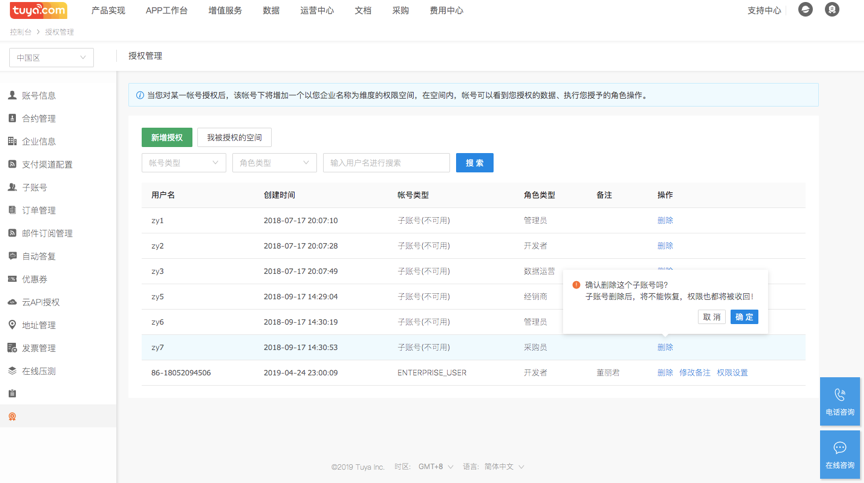Click 删除 link for zy7
Image resolution: width=864 pixels, height=483 pixels.
665,347
